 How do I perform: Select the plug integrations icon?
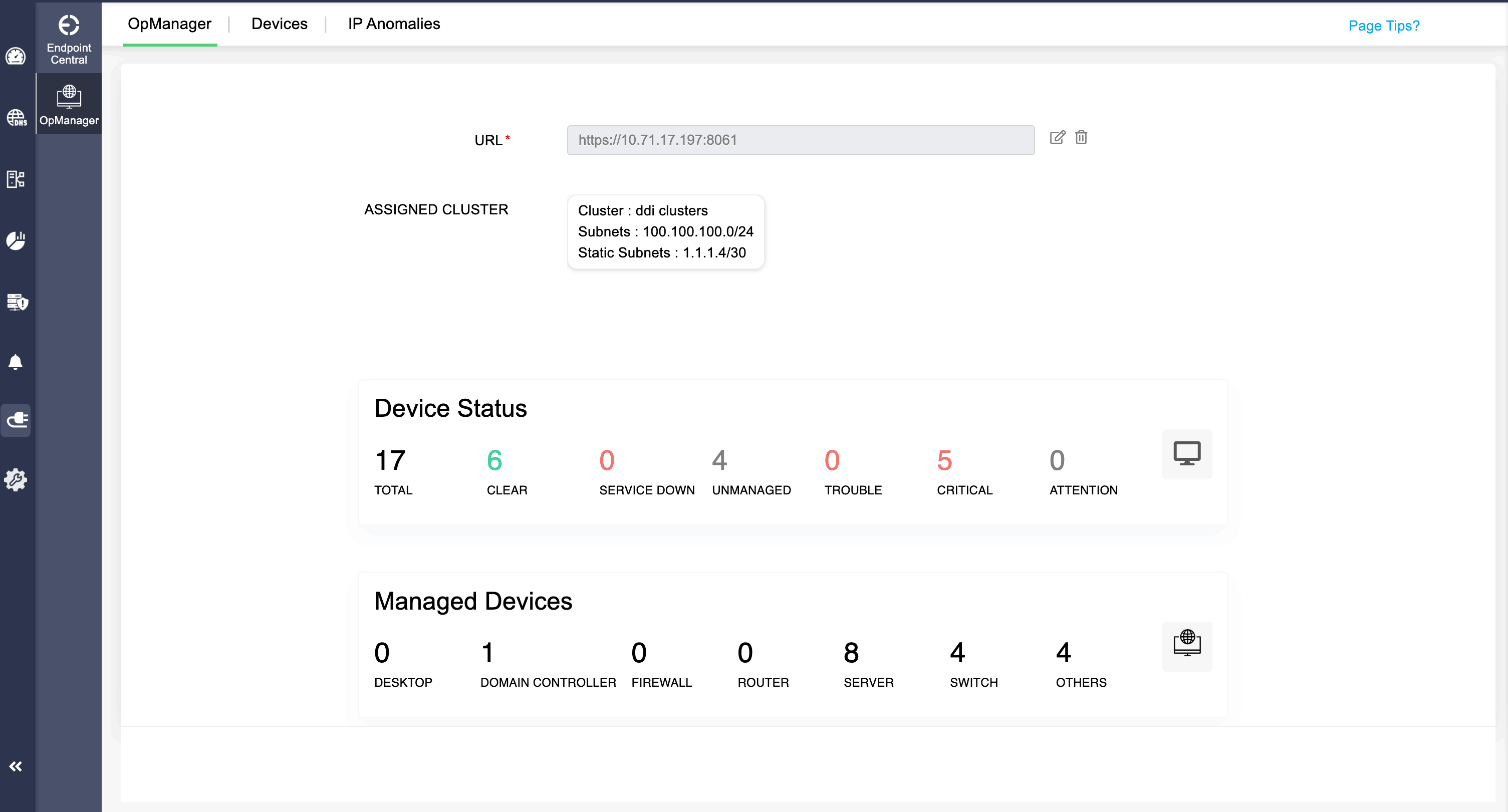click(x=17, y=420)
